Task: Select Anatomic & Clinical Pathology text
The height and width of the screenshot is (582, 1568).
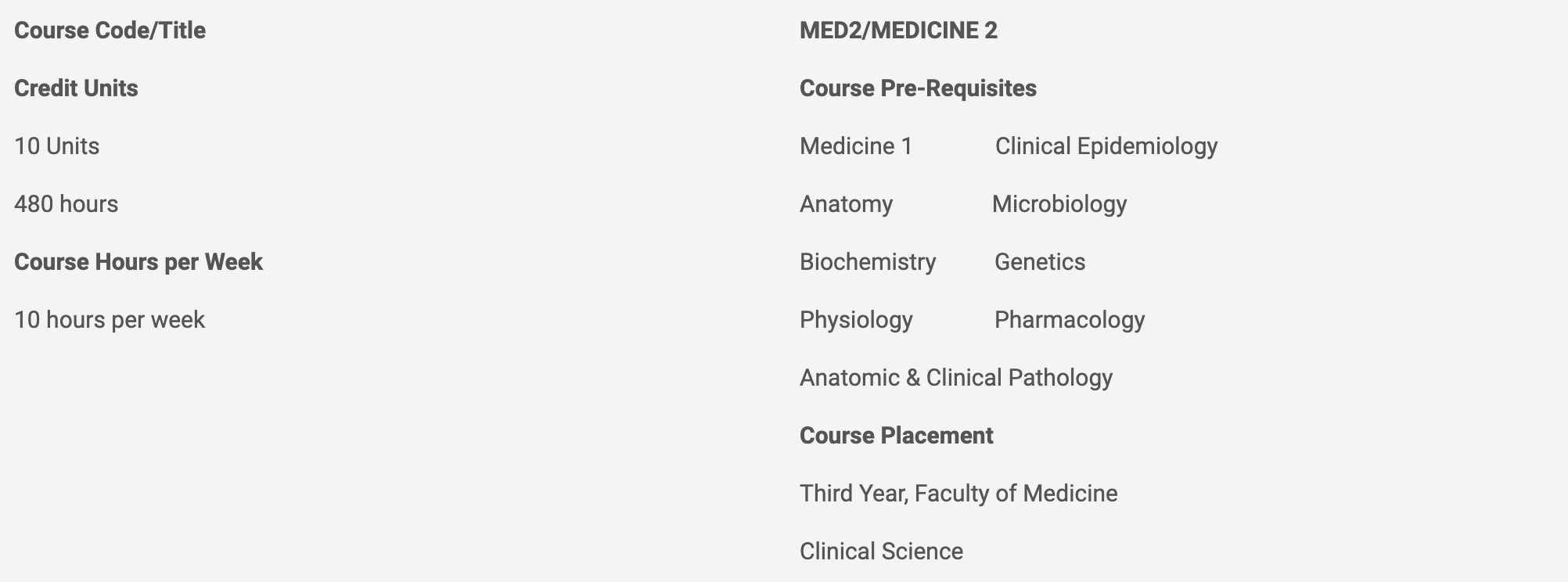Action: 956,378
